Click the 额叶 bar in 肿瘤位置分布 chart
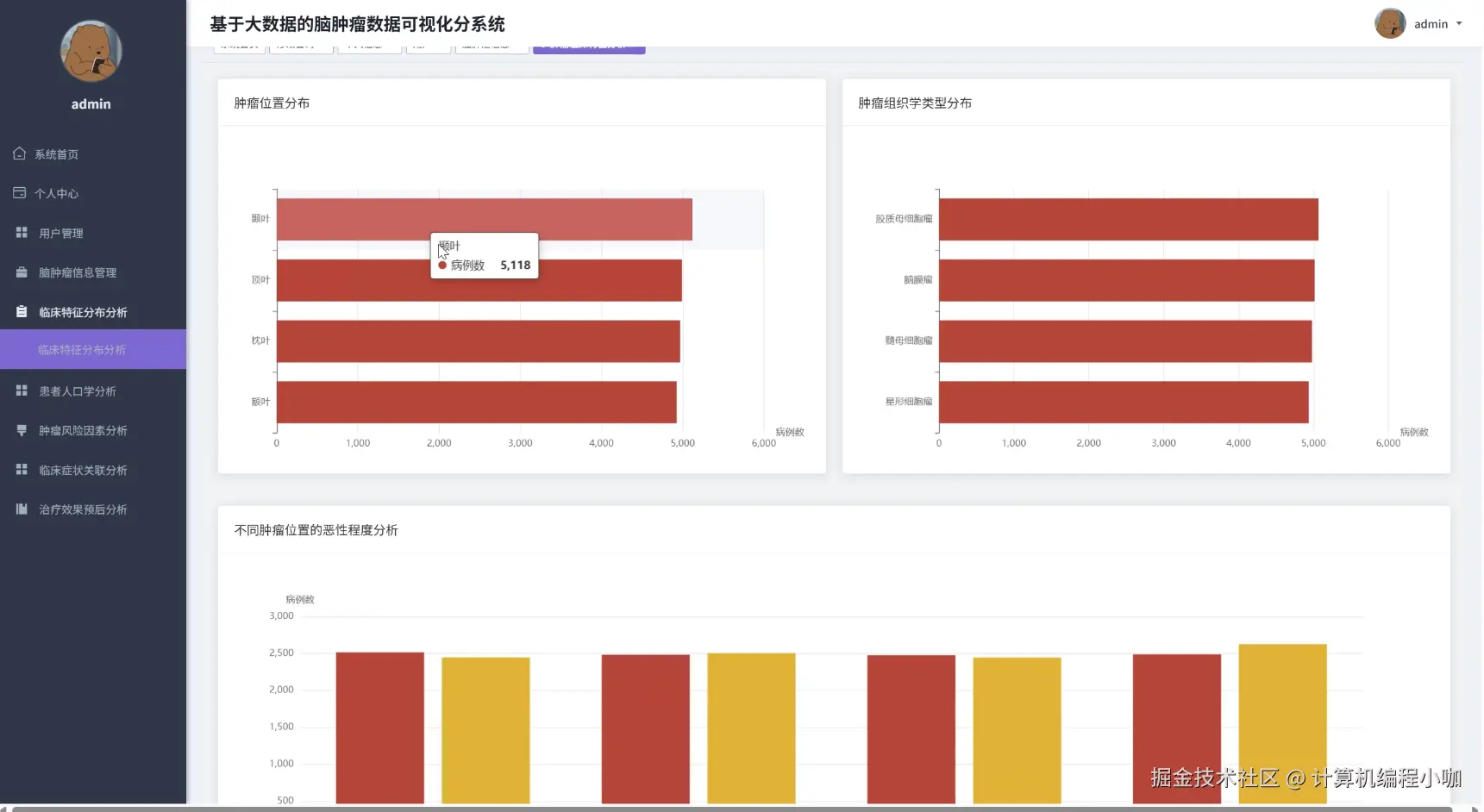The height and width of the screenshot is (812, 1484). pos(476,402)
